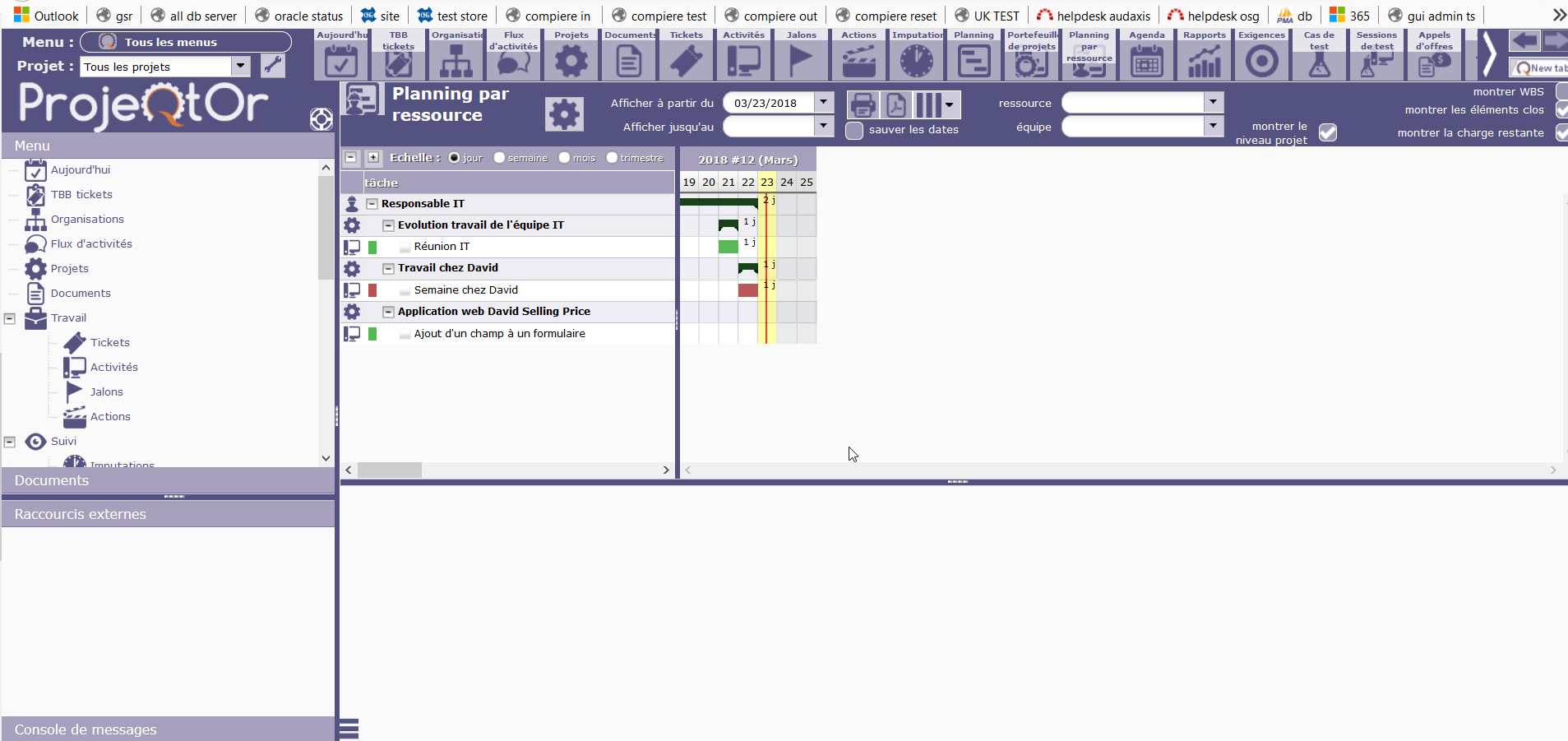Collapse all planning rows with minus button
Image resolution: width=1568 pixels, height=741 pixels.
(x=351, y=157)
